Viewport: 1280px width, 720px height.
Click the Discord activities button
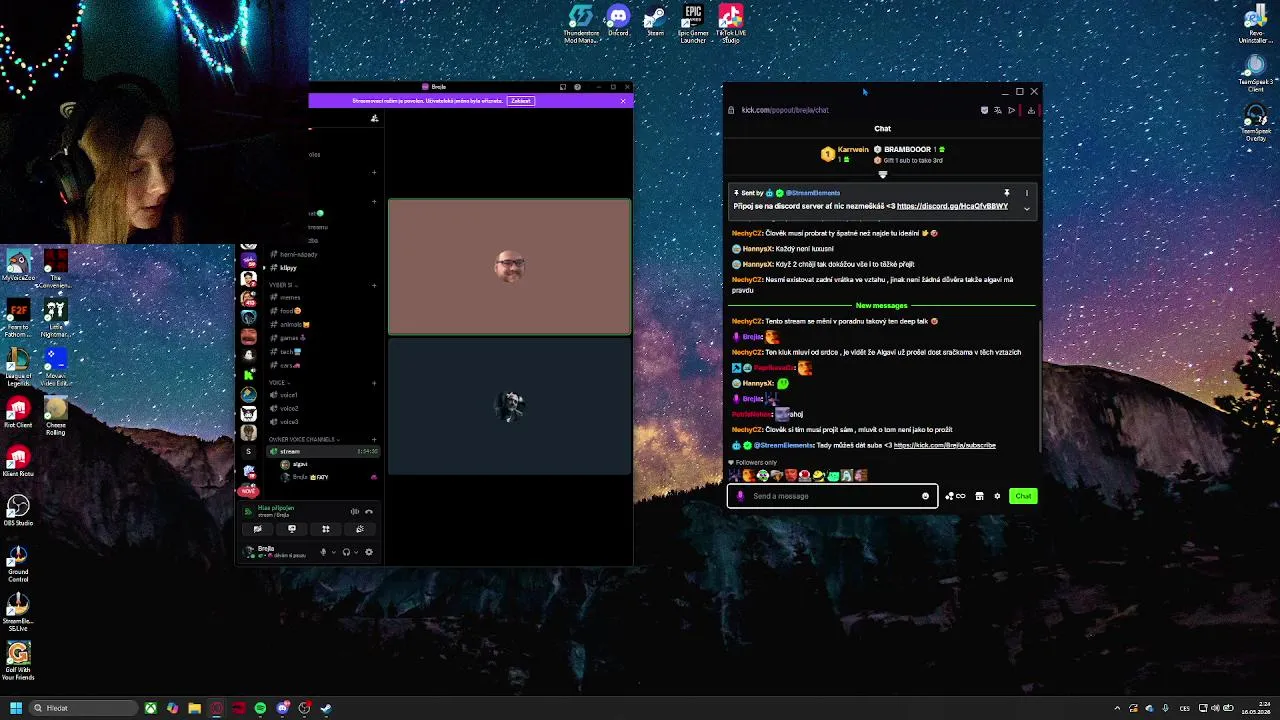point(326,529)
